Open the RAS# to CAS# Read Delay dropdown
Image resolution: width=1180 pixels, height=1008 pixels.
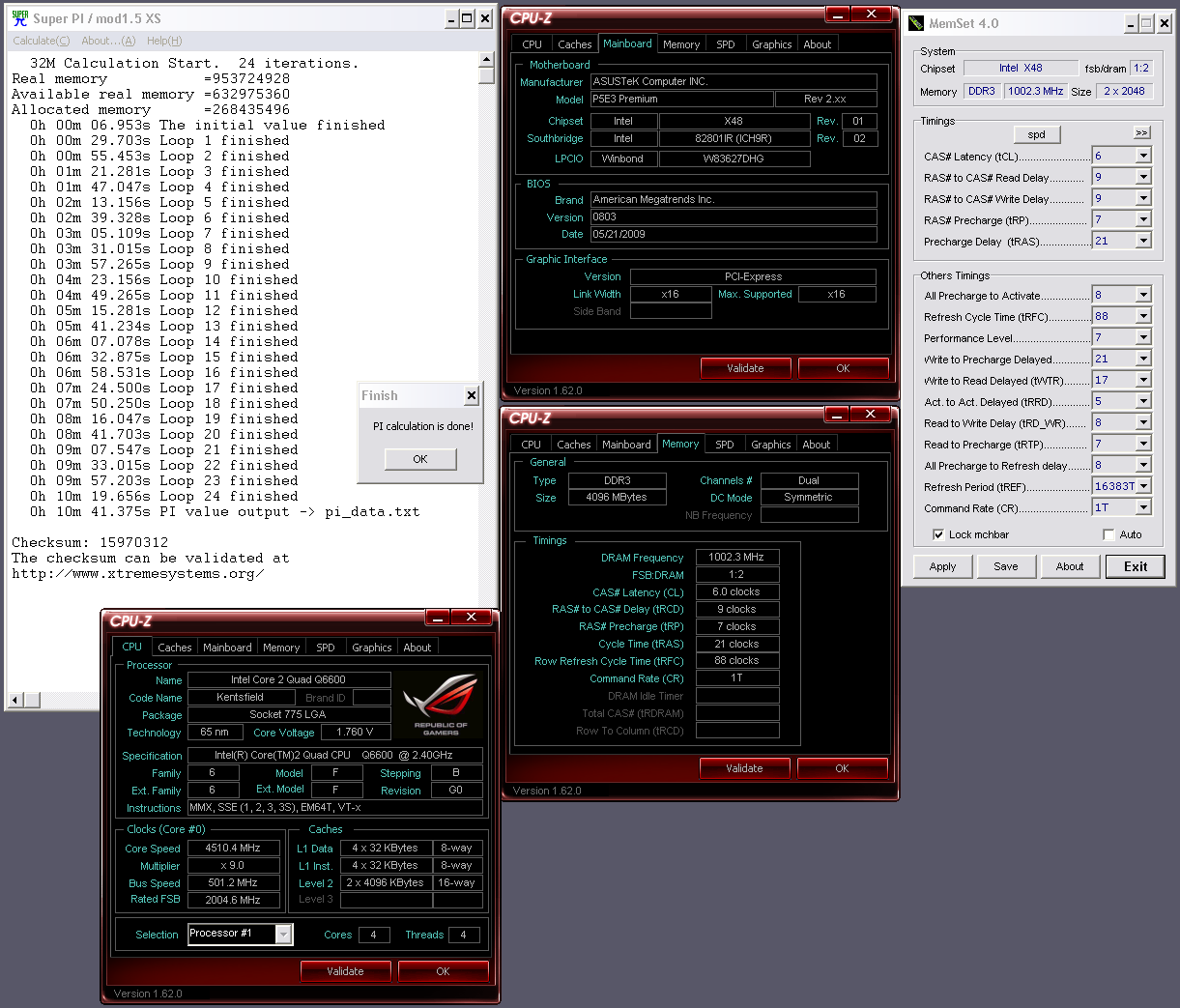click(1143, 177)
